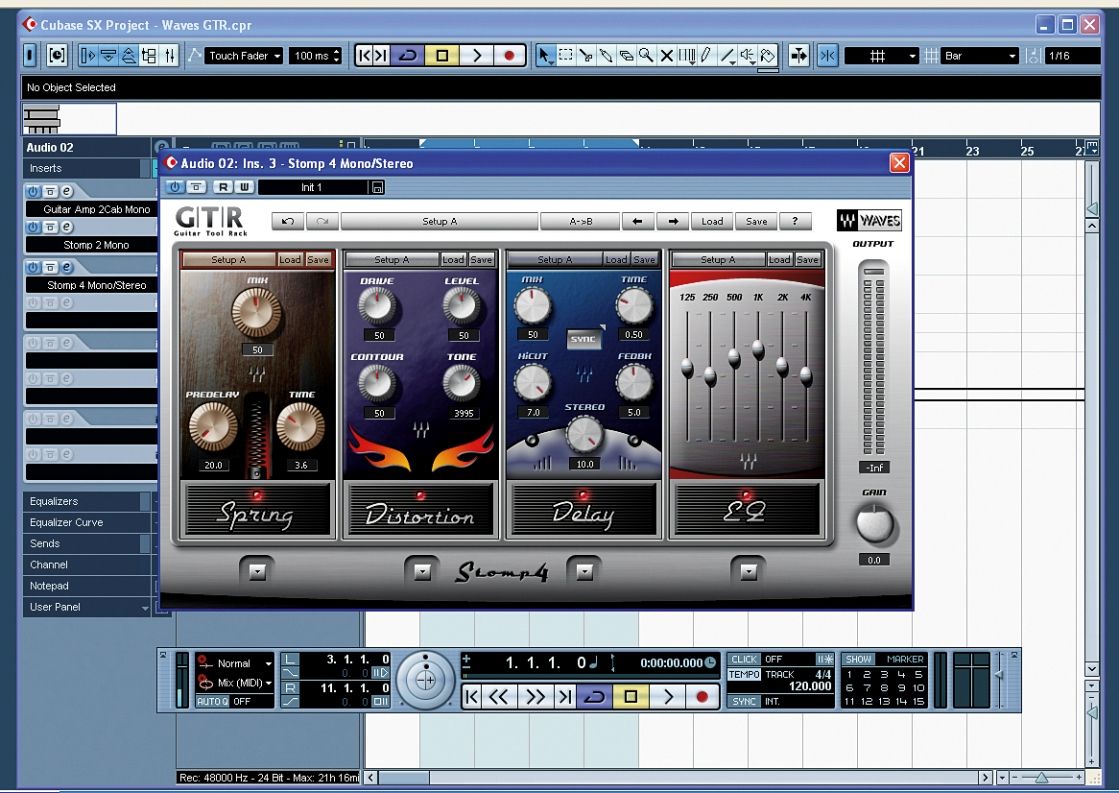The height and width of the screenshot is (793, 1119).
Task: Click the EQ 125 band slider
Action: [x=687, y=368]
